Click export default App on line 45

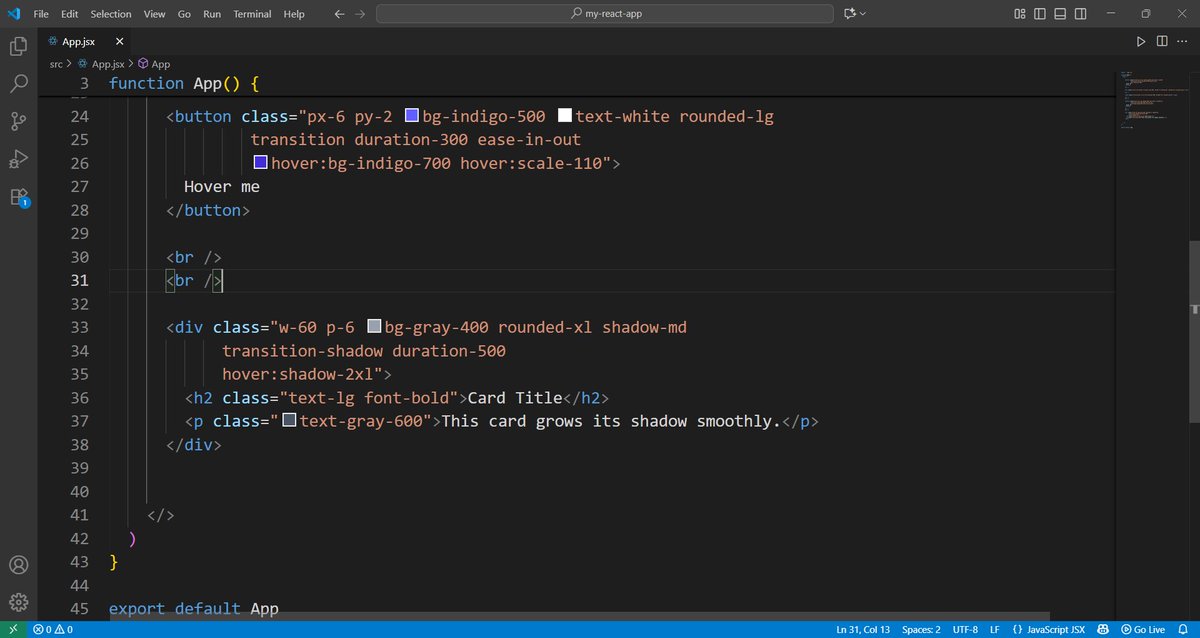pos(194,609)
